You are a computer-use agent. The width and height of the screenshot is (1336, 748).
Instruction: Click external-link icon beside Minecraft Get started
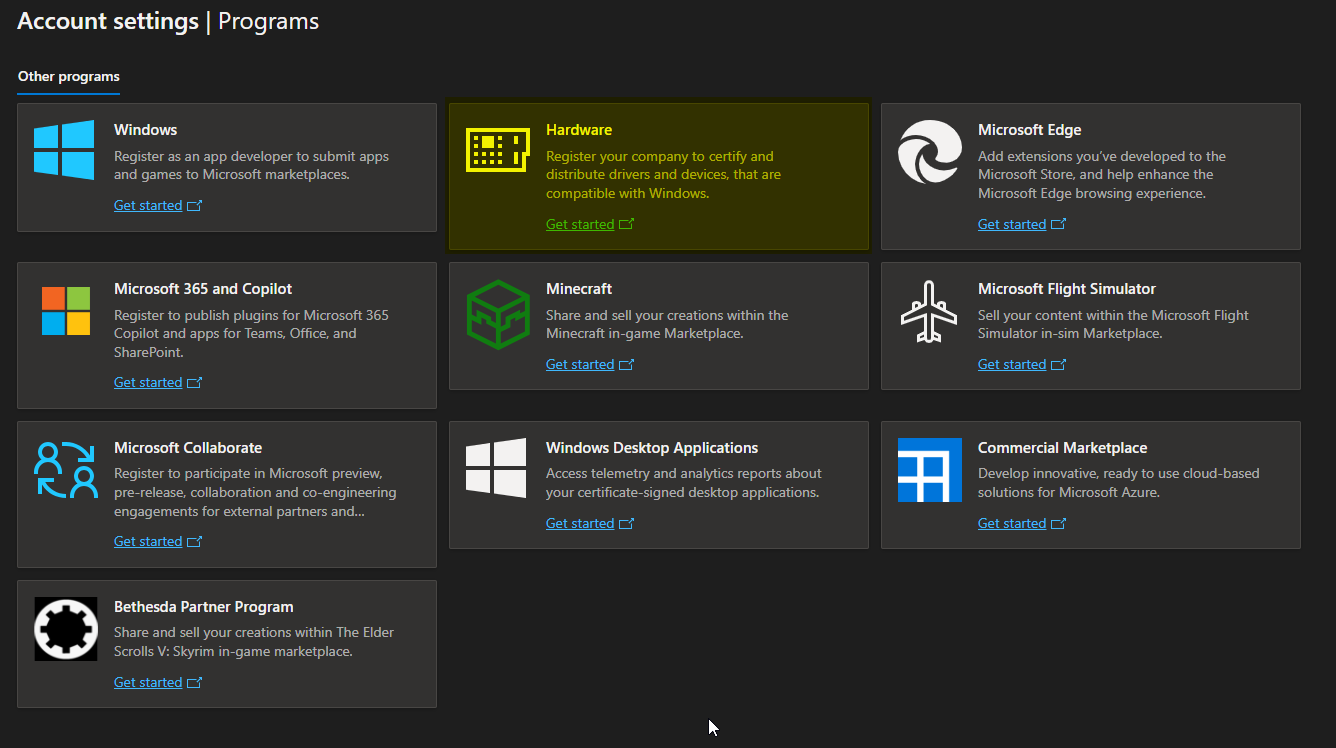627,365
